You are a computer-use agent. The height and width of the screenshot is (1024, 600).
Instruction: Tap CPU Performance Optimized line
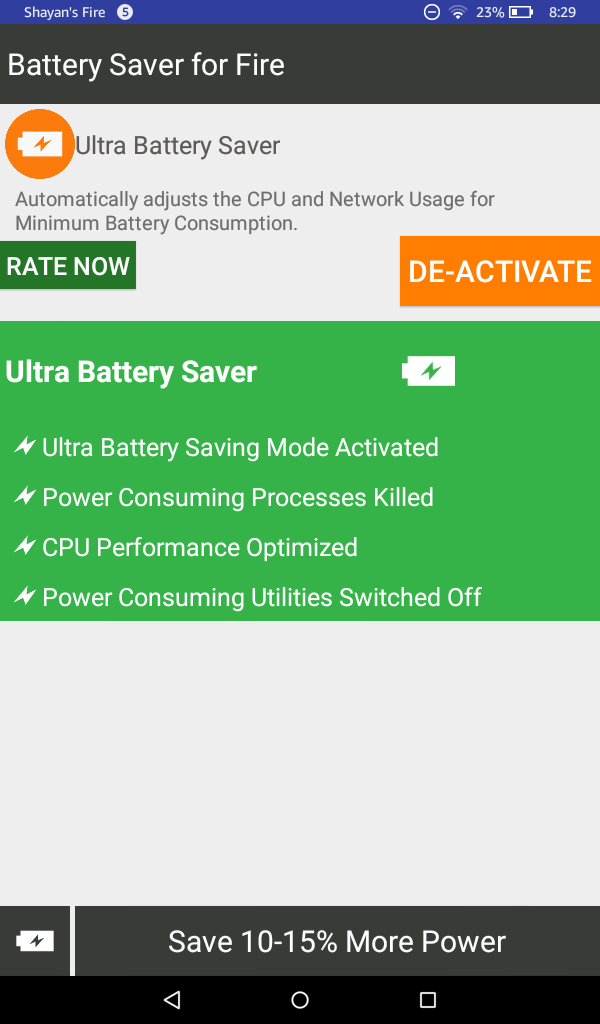(199, 547)
